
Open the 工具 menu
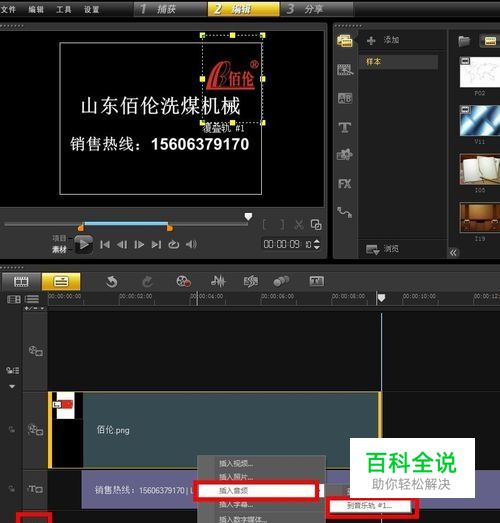(x=63, y=9)
